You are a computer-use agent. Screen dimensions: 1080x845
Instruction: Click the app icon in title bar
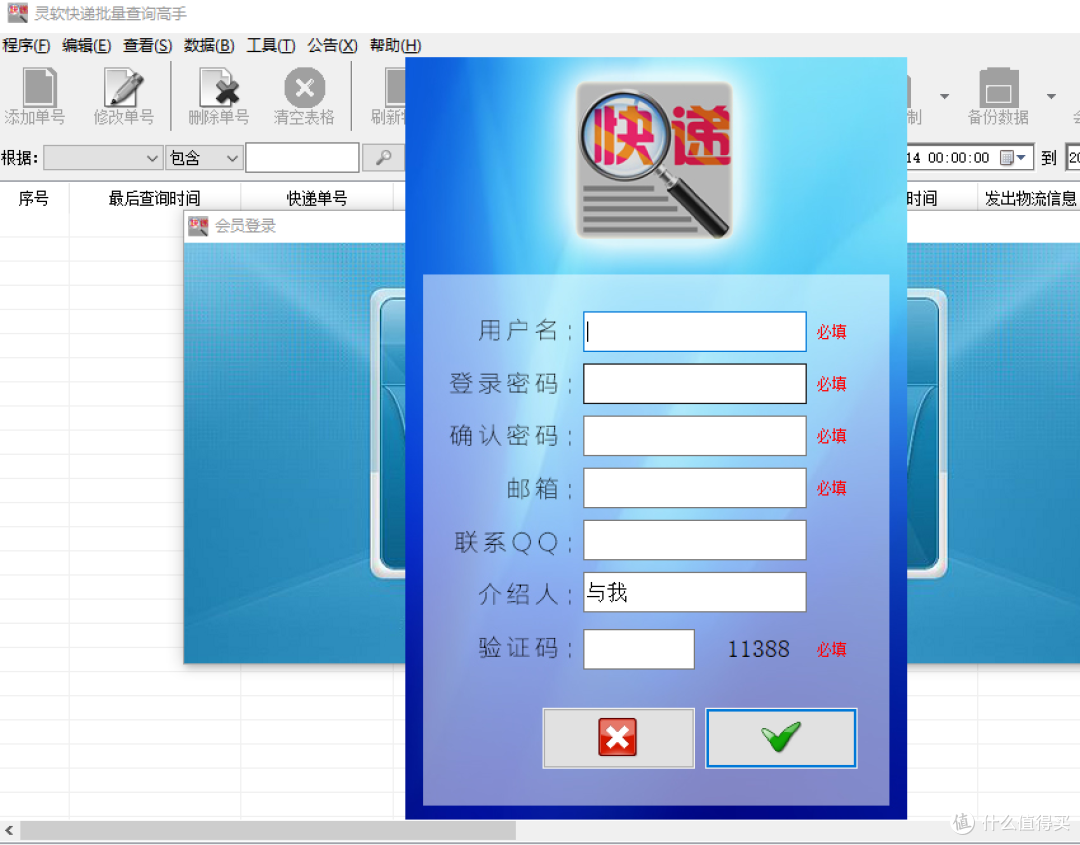[x=17, y=13]
